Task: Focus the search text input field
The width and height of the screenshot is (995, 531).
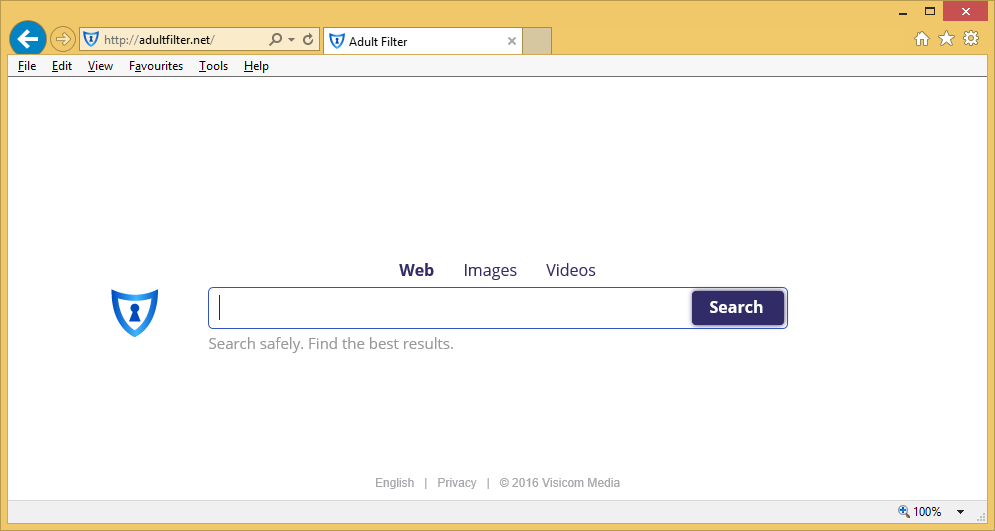Action: 450,308
